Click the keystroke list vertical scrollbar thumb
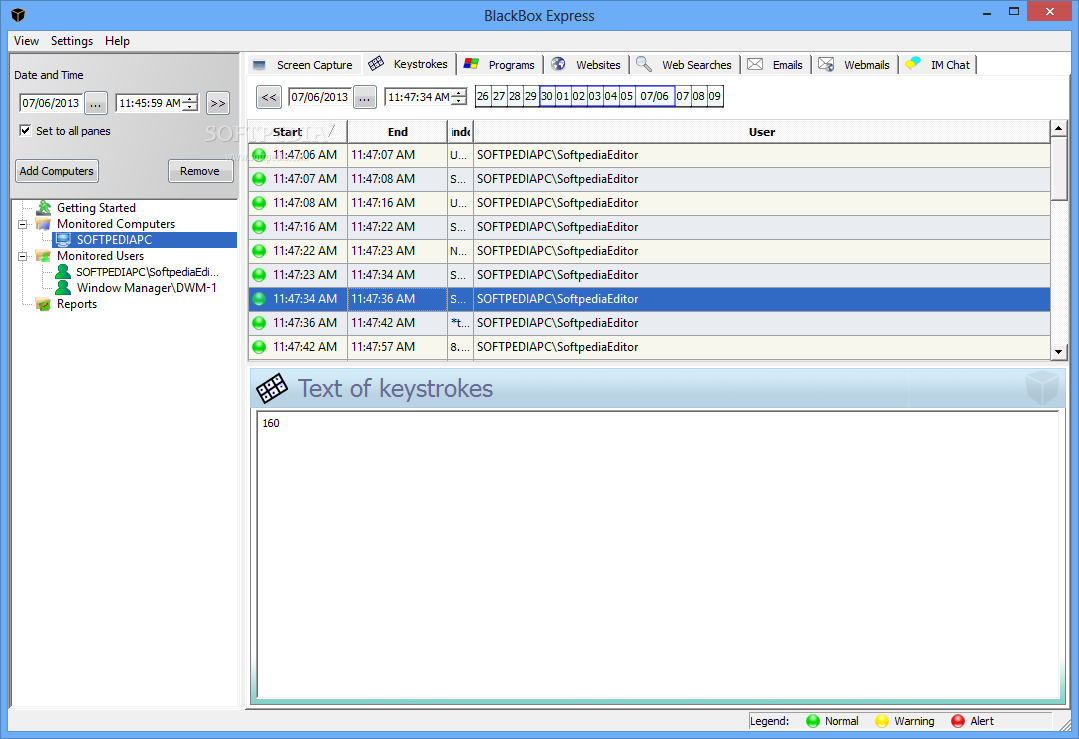The image size is (1079, 739). point(1059,169)
